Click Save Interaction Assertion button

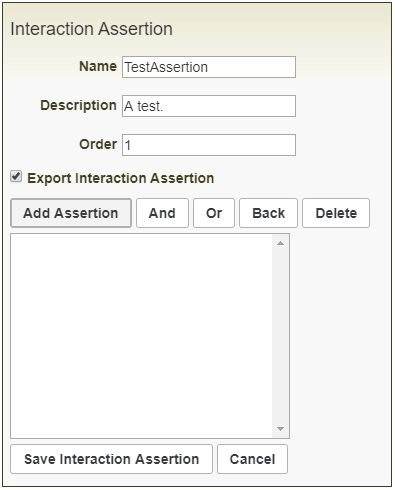pyautogui.click(x=111, y=459)
